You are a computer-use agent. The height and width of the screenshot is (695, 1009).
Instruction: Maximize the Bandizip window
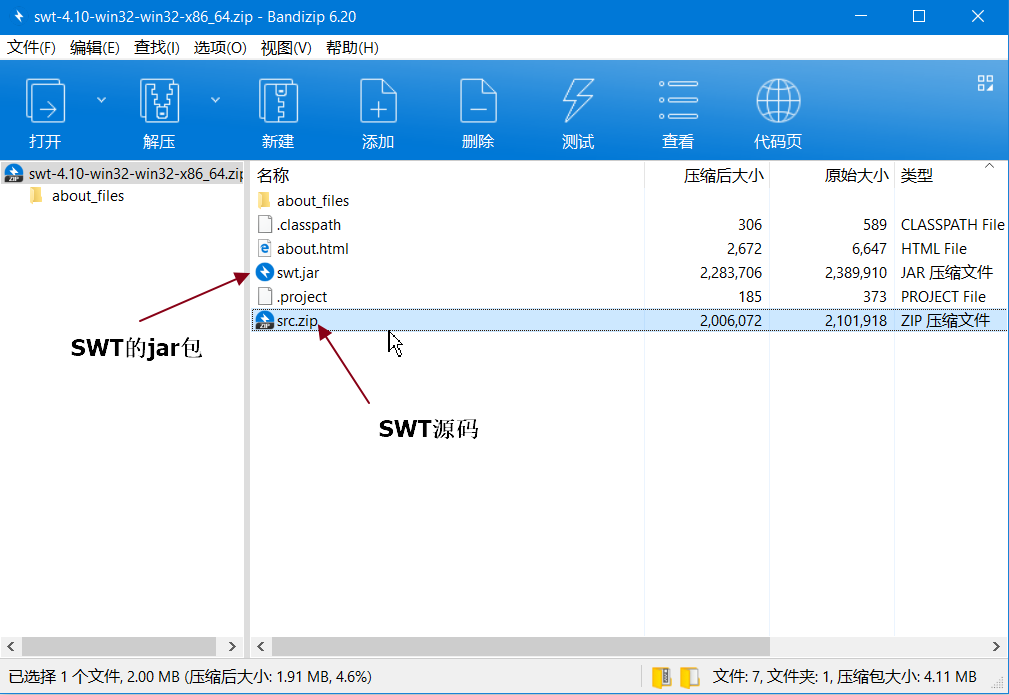click(x=919, y=16)
